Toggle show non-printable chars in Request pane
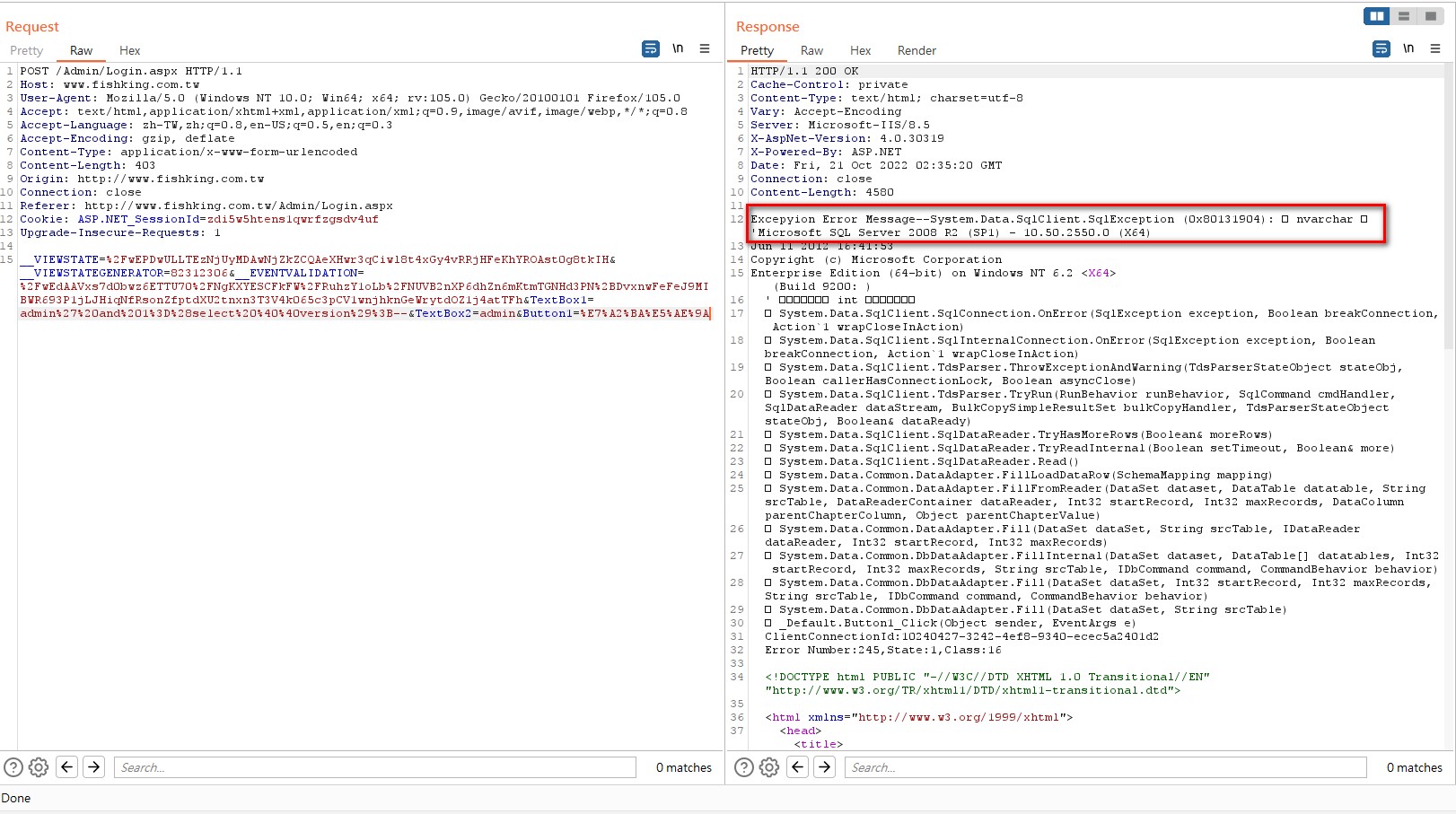 point(678,48)
